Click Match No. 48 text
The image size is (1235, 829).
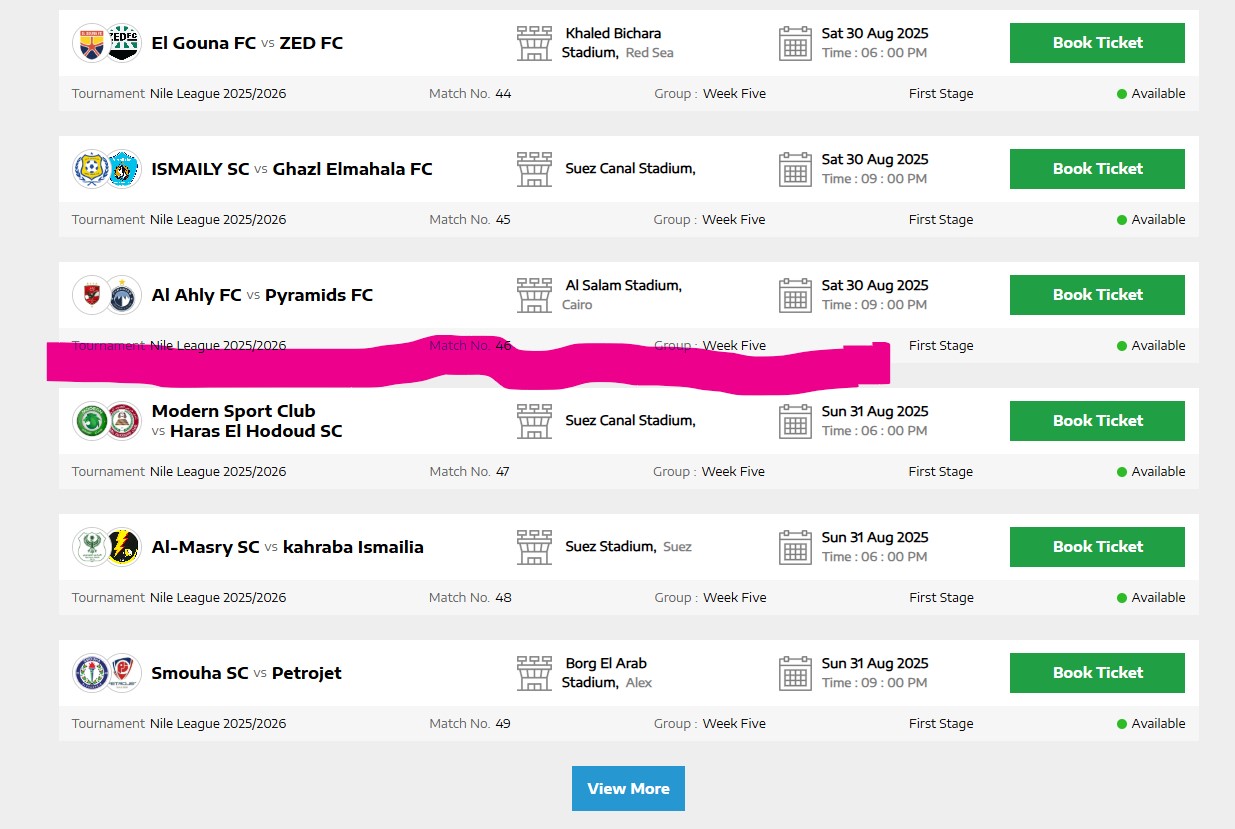[x=470, y=598]
